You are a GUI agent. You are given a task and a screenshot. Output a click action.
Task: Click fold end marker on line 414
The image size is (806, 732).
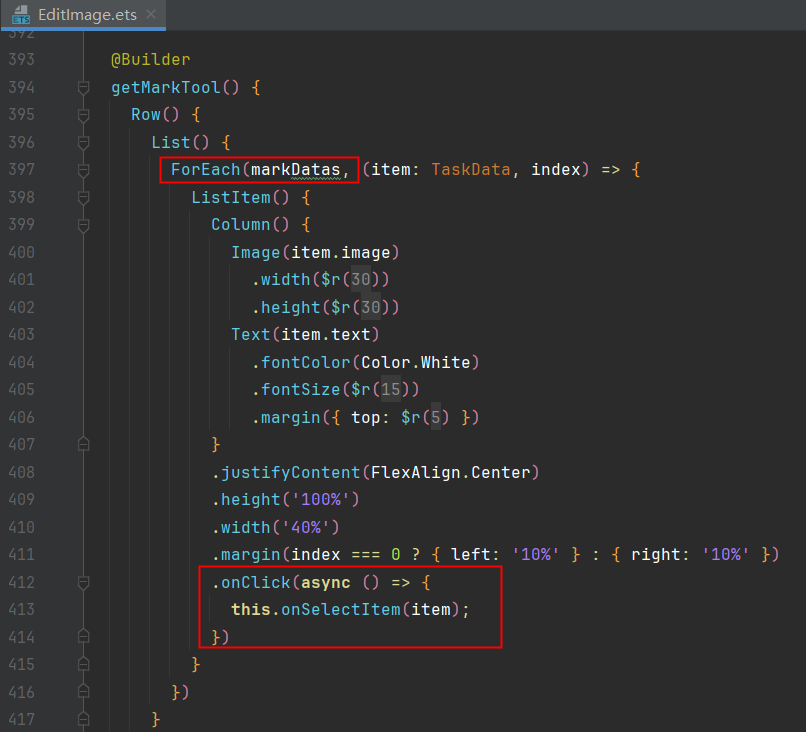(x=84, y=636)
